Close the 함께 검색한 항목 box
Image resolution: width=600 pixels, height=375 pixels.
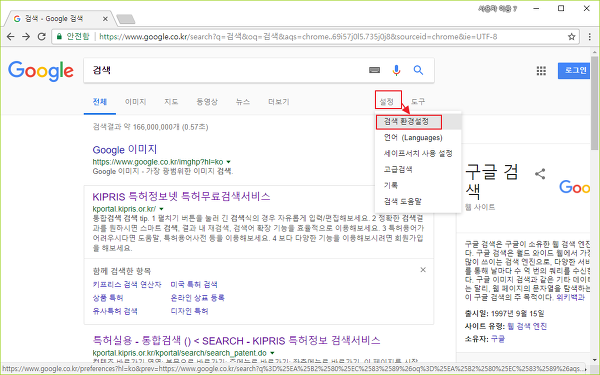coord(423,270)
